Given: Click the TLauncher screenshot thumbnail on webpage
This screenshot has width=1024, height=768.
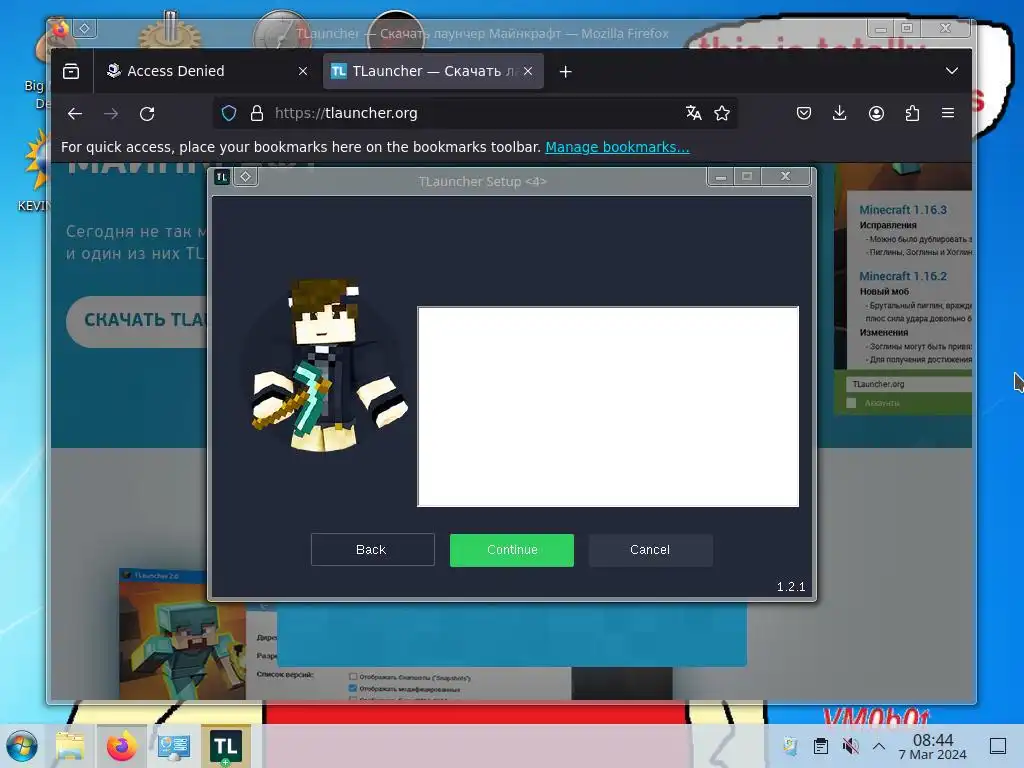Looking at the screenshot, I should [x=182, y=635].
